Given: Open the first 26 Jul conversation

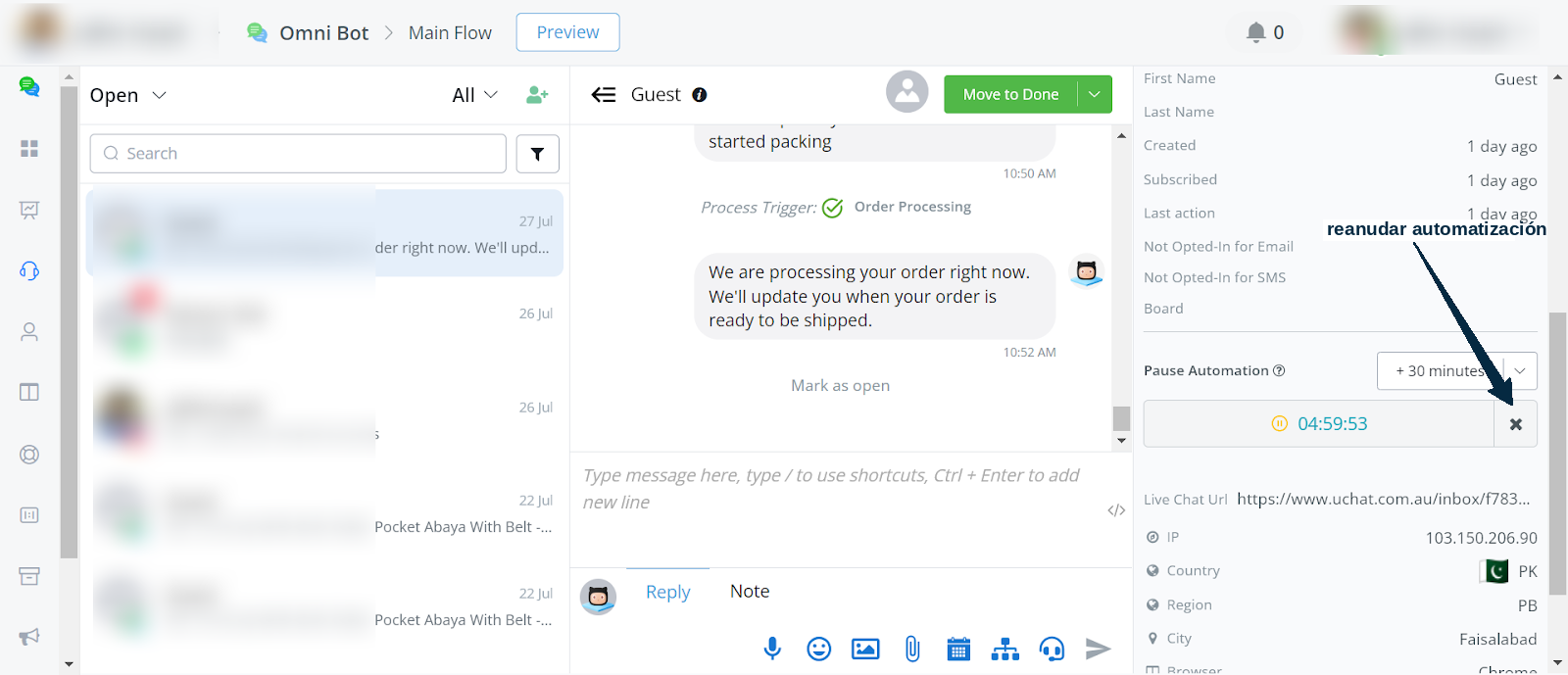Looking at the screenshot, I should (324, 326).
